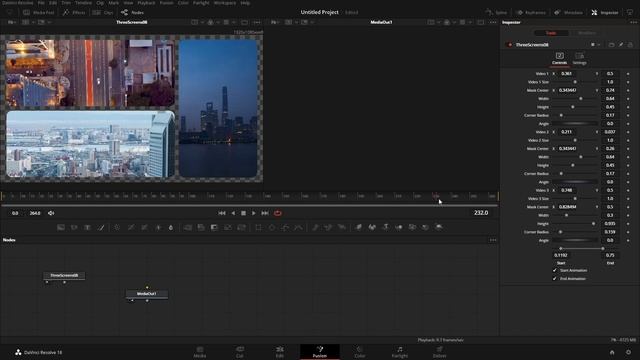Toggle ThreeScreens08 node enable switch in Inspector
This screenshot has width=640, height=360.
coord(510,44)
